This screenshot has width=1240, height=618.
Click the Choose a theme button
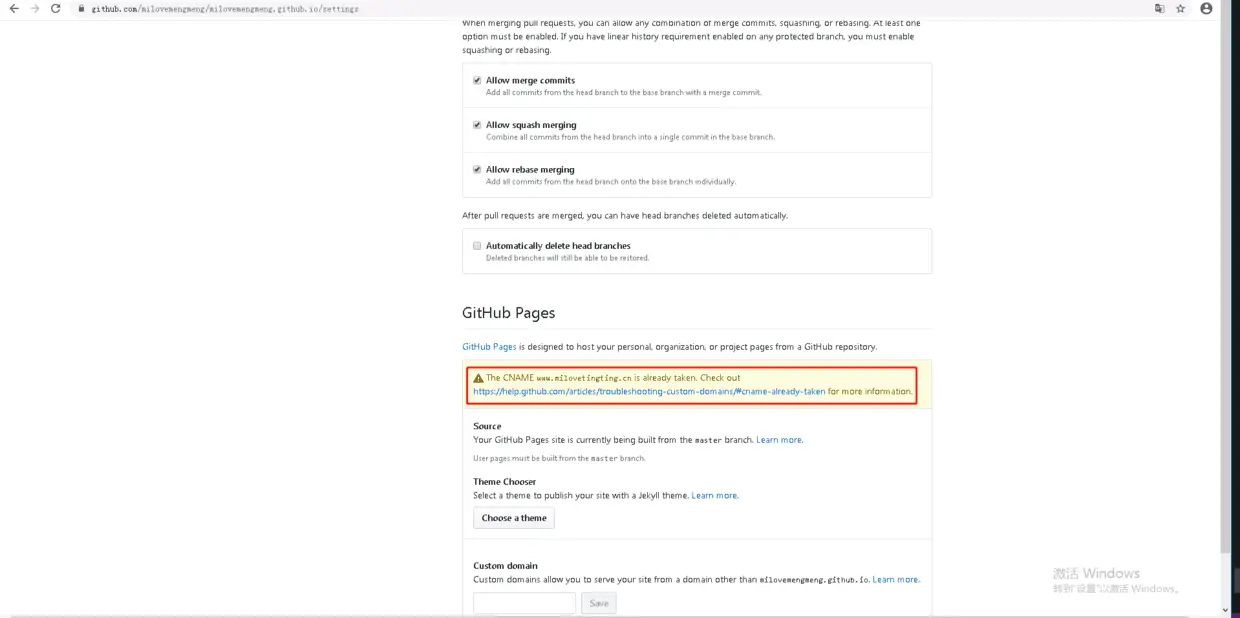point(514,518)
